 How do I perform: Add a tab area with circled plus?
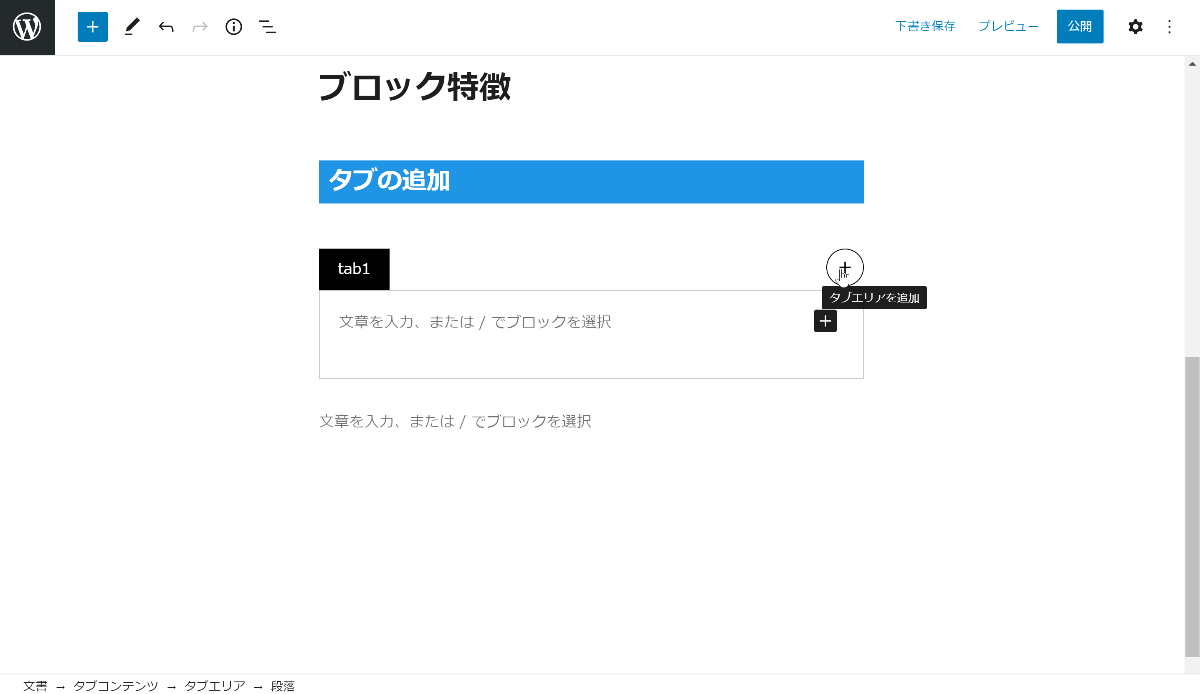point(845,267)
